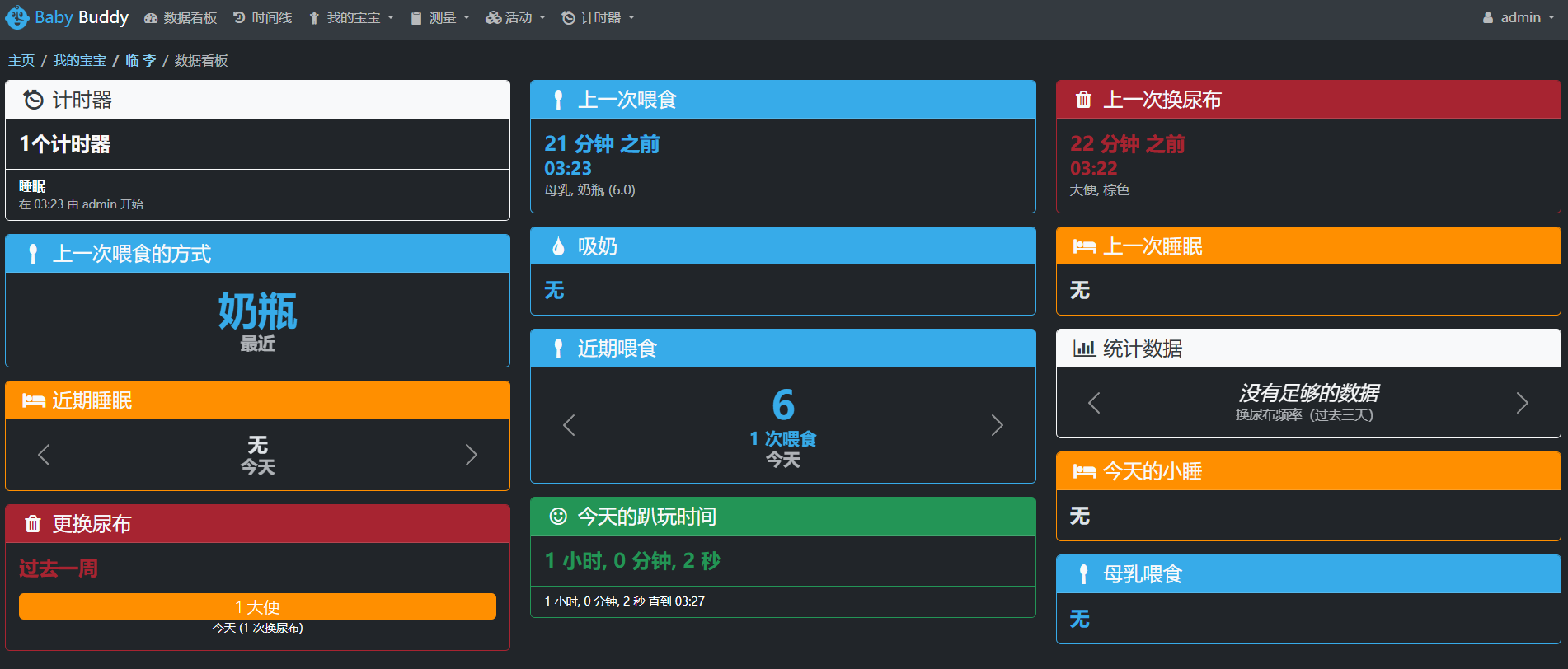Open the 测量 dropdown in navbar
The image size is (1568, 669).
tap(441, 18)
